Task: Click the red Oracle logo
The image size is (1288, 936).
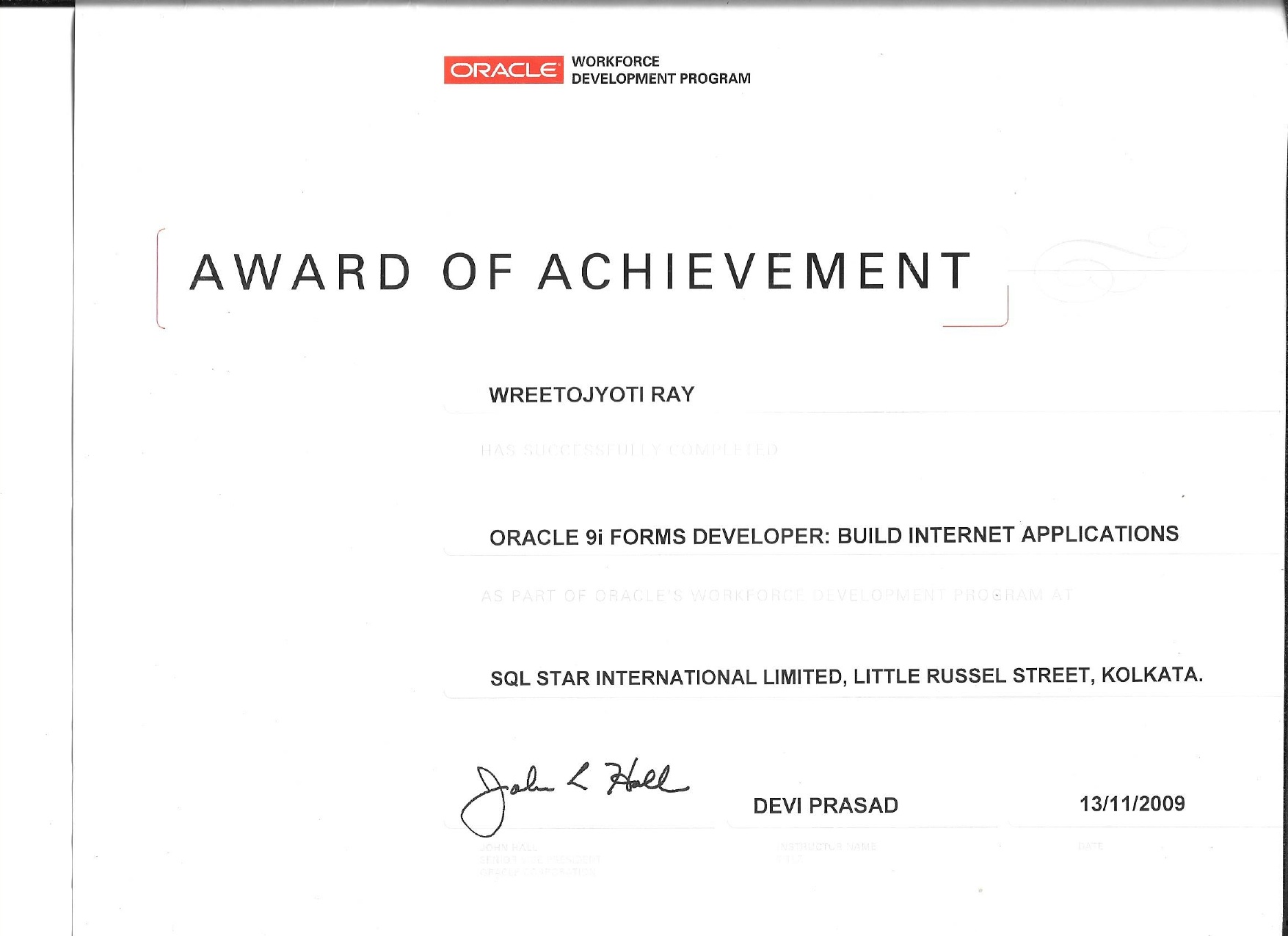Action: (503, 70)
